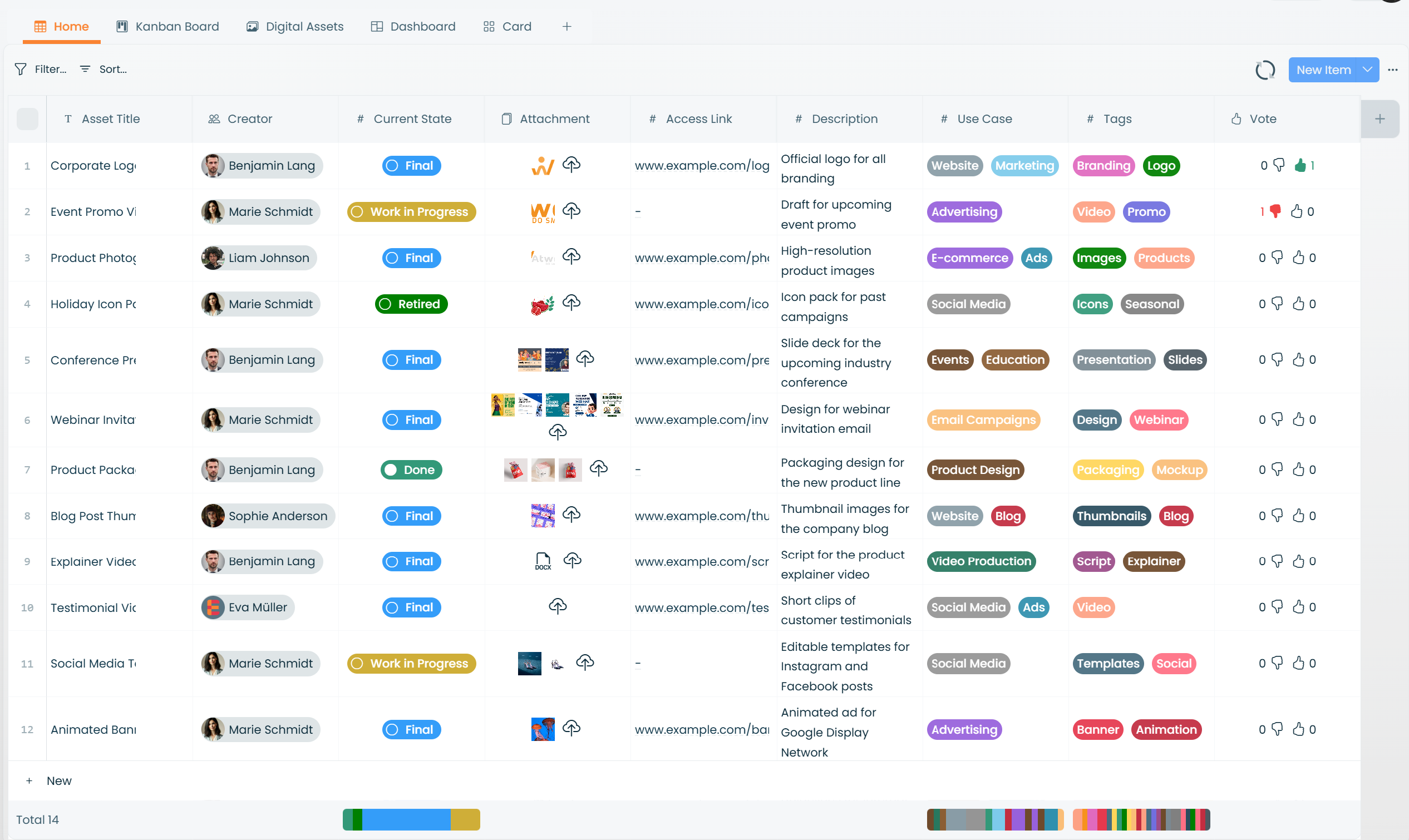This screenshot has height=840, width=1409.
Task: Thumbs up the Animated Banner row
Action: pyautogui.click(x=1299, y=729)
